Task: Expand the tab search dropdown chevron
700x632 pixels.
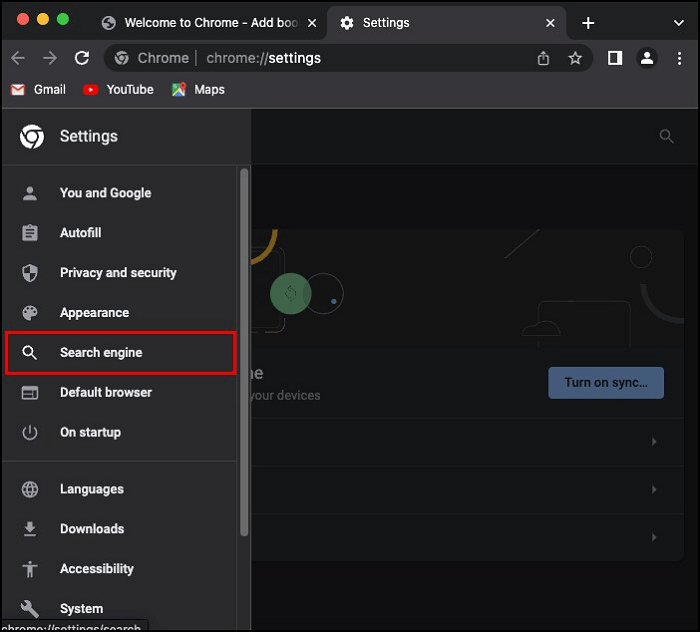Action: click(679, 23)
